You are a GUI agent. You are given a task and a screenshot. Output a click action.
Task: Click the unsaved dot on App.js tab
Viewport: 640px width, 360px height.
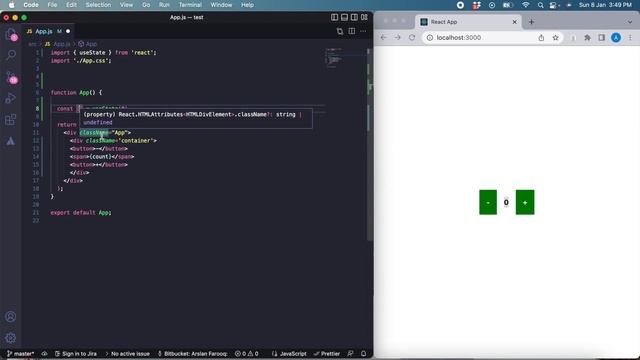(x=68, y=31)
